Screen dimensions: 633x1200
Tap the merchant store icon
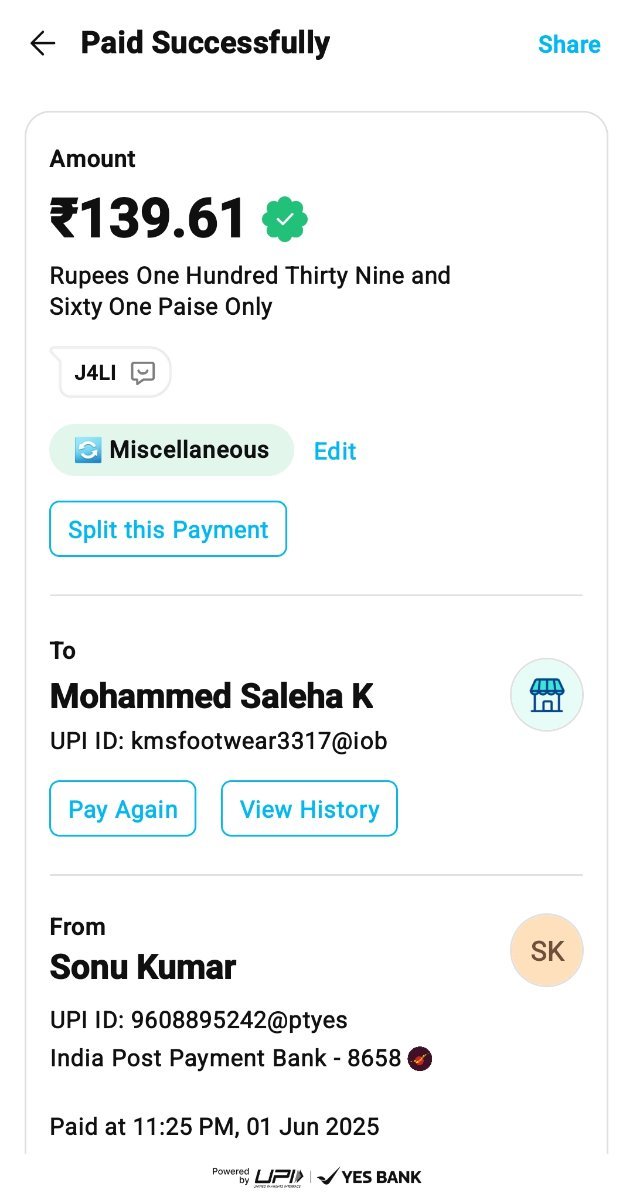point(546,695)
